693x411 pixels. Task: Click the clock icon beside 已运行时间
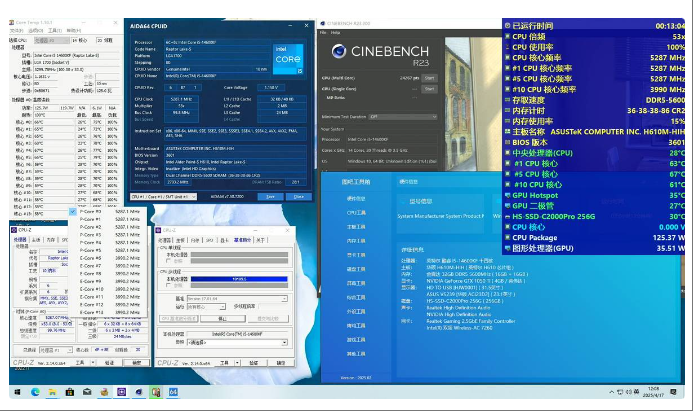click(507, 26)
